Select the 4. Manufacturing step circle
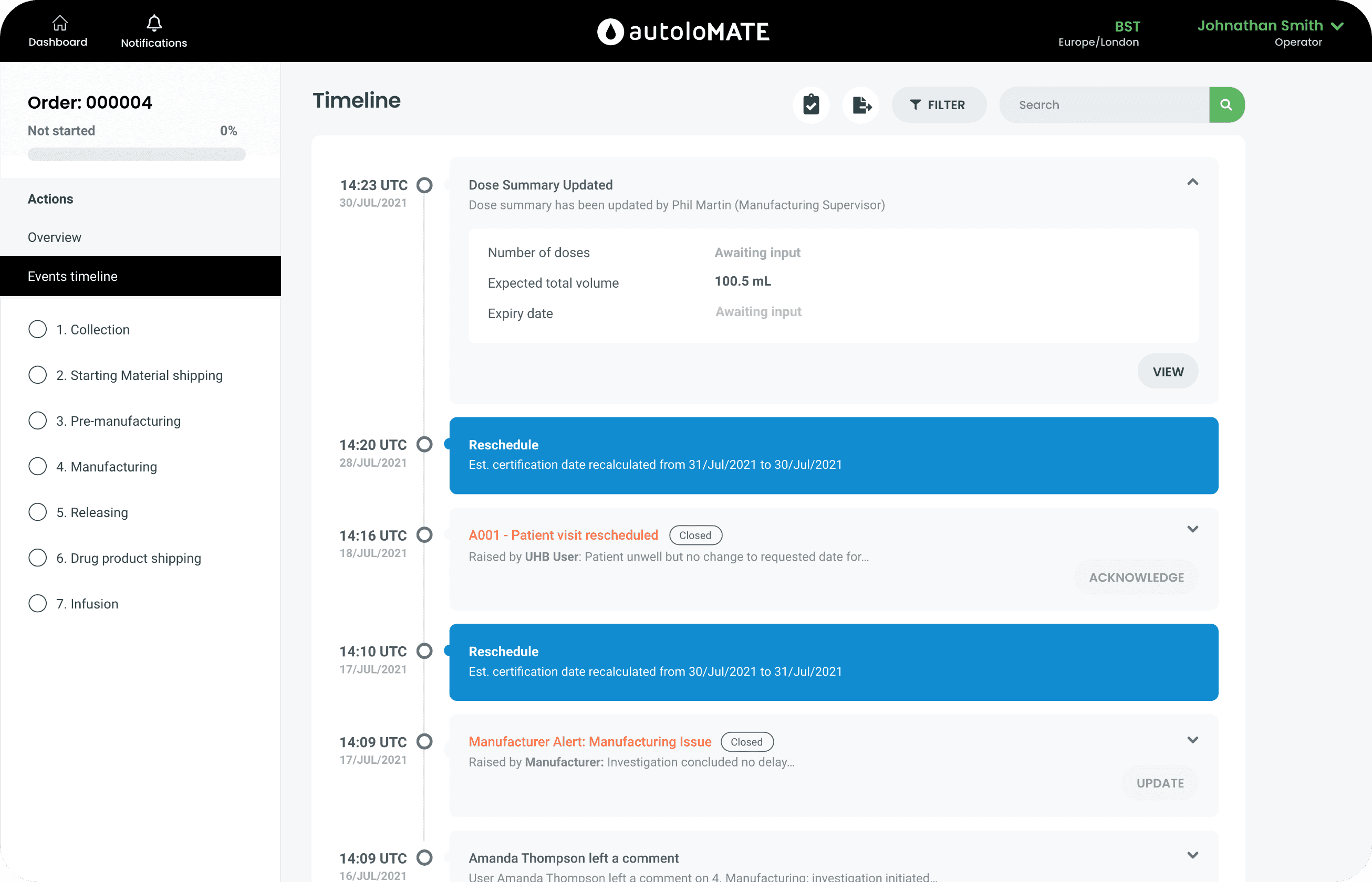The height and width of the screenshot is (882, 1372). pyautogui.click(x=38, y=466)
